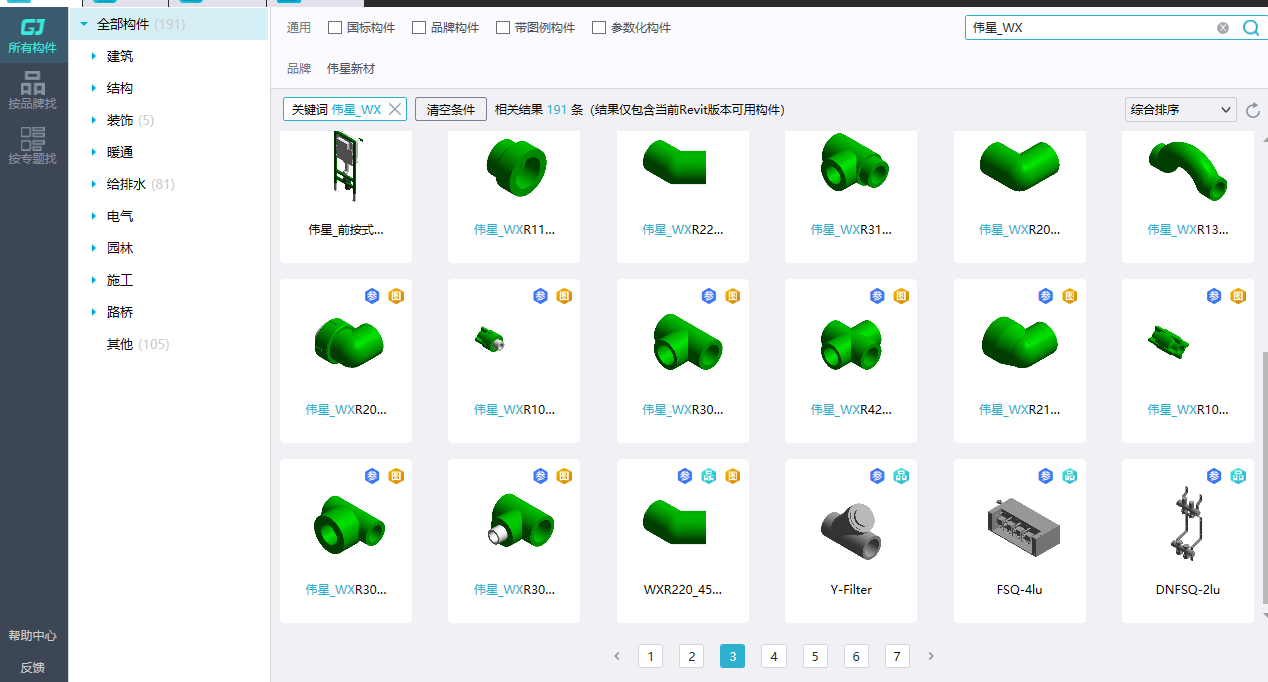This screenshot has width=1268, height=682.
Task: Click the 品 badge on WXR220_45 card
Action: [709, 476]
